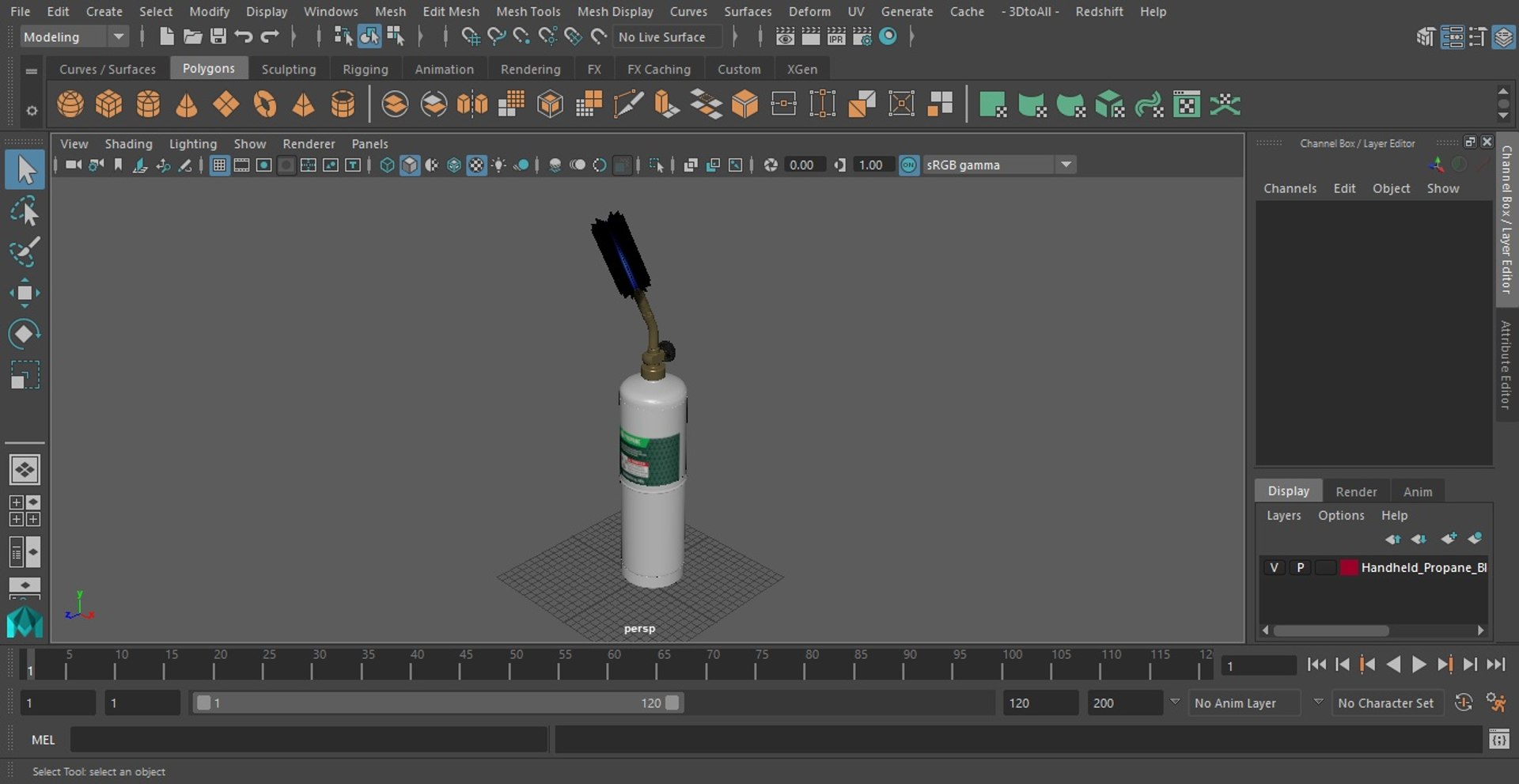Click the Open Scene folder icon
Viewport: 1519px width, 784px height.
192,36
